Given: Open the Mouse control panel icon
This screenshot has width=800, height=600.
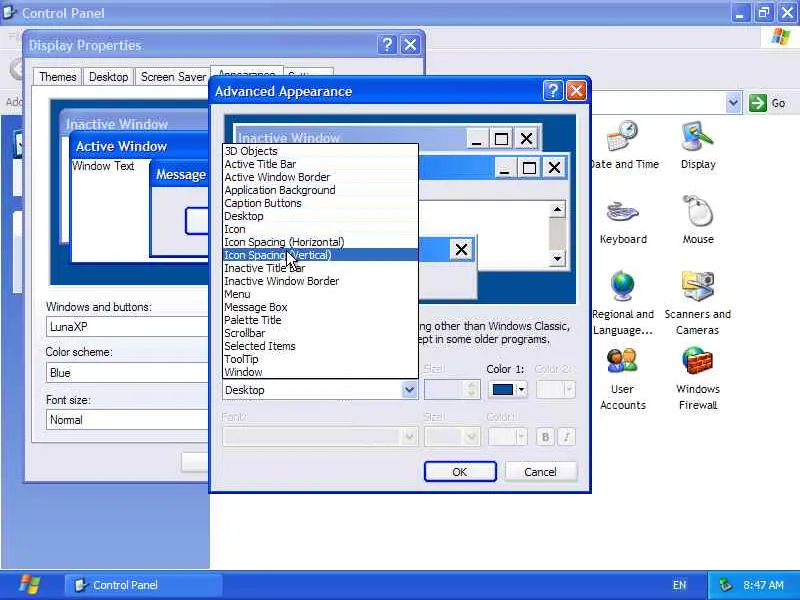Looking at the screenshot, I should click(698, 220).
